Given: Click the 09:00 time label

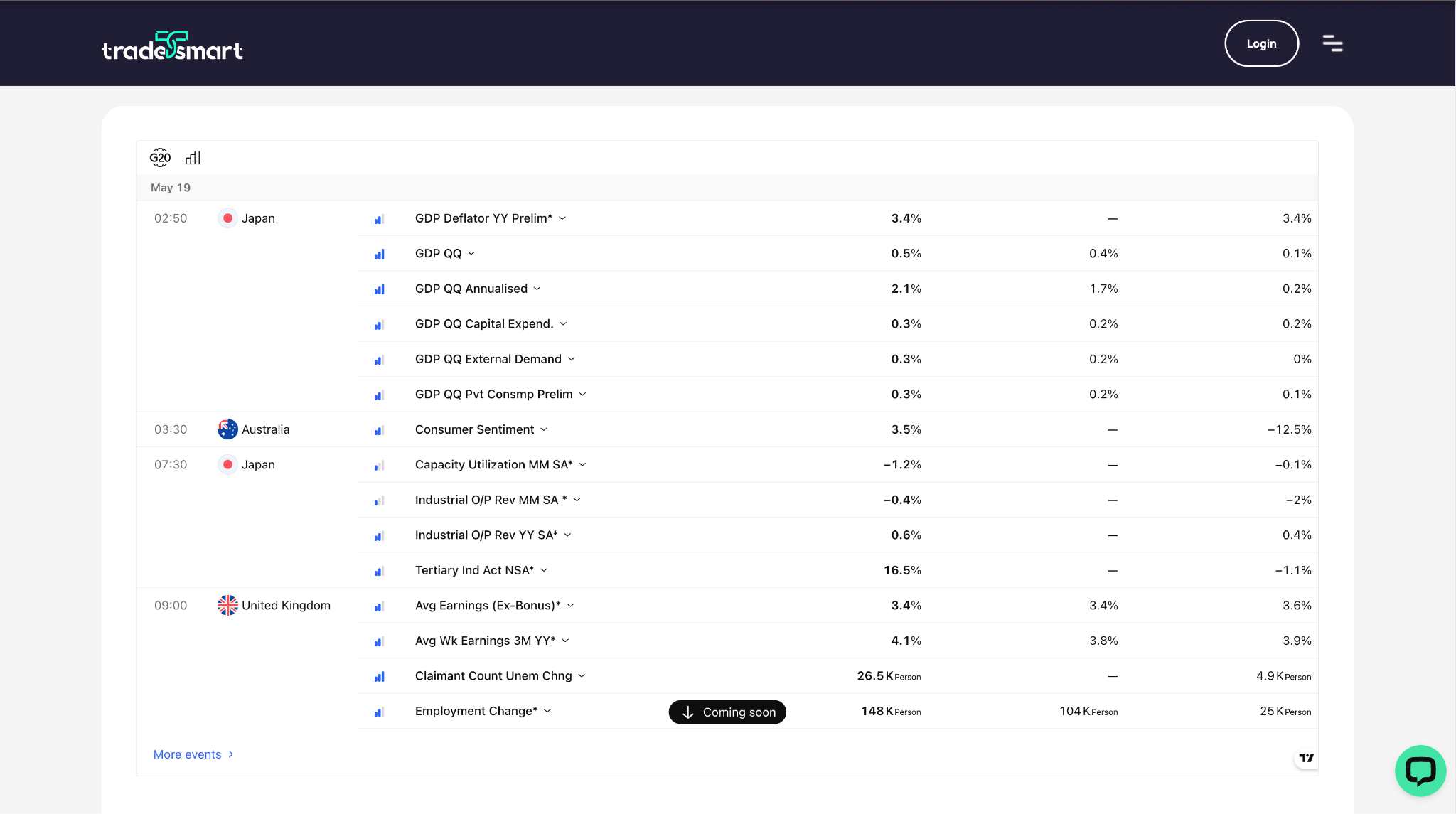Looking at the screenshot, I should [171, 606].
